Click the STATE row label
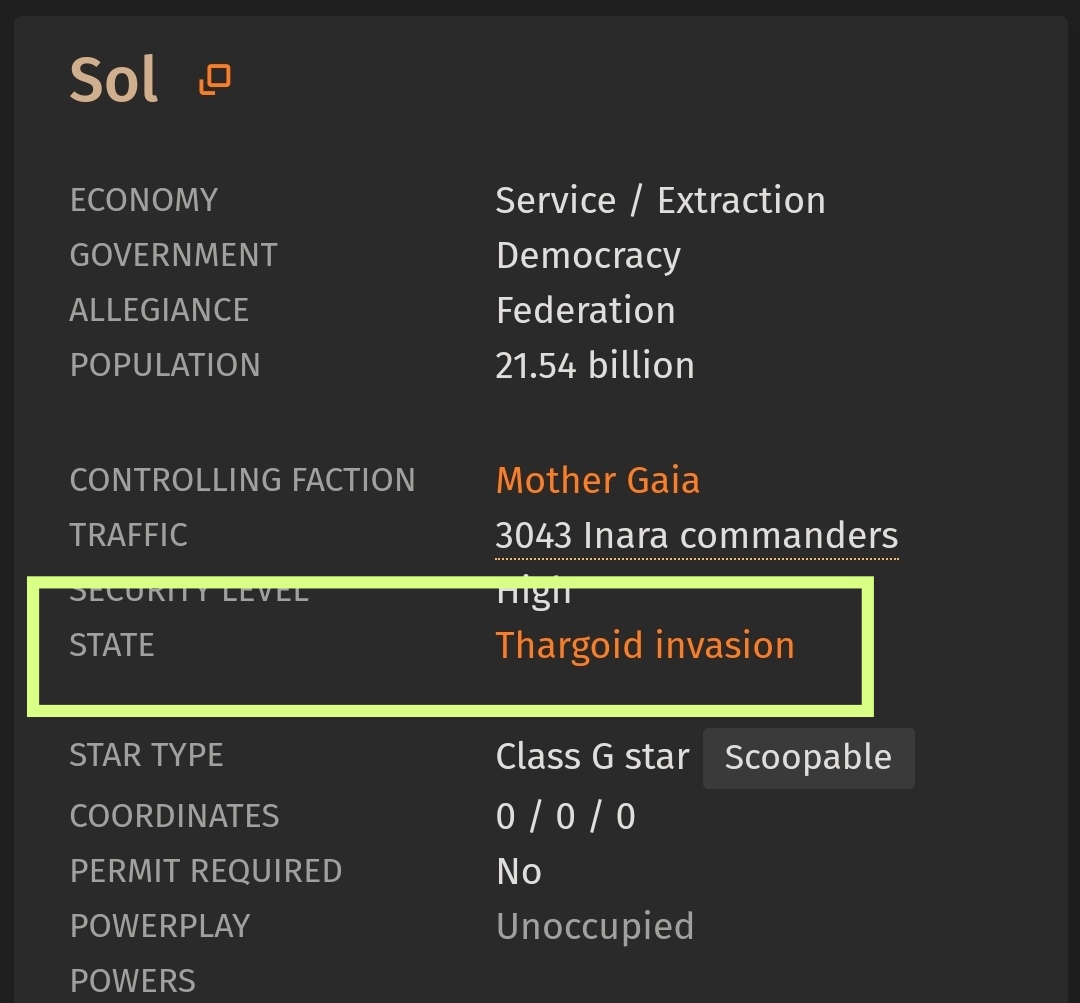The image size is (1080, 1003). tap(112, 645)
